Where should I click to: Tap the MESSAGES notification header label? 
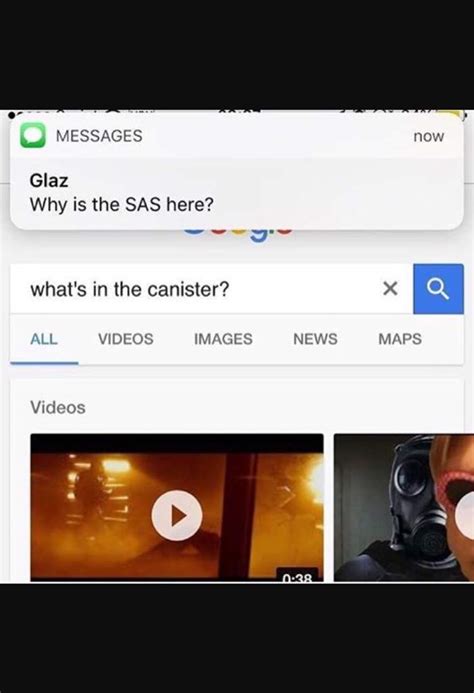(99, 136)
